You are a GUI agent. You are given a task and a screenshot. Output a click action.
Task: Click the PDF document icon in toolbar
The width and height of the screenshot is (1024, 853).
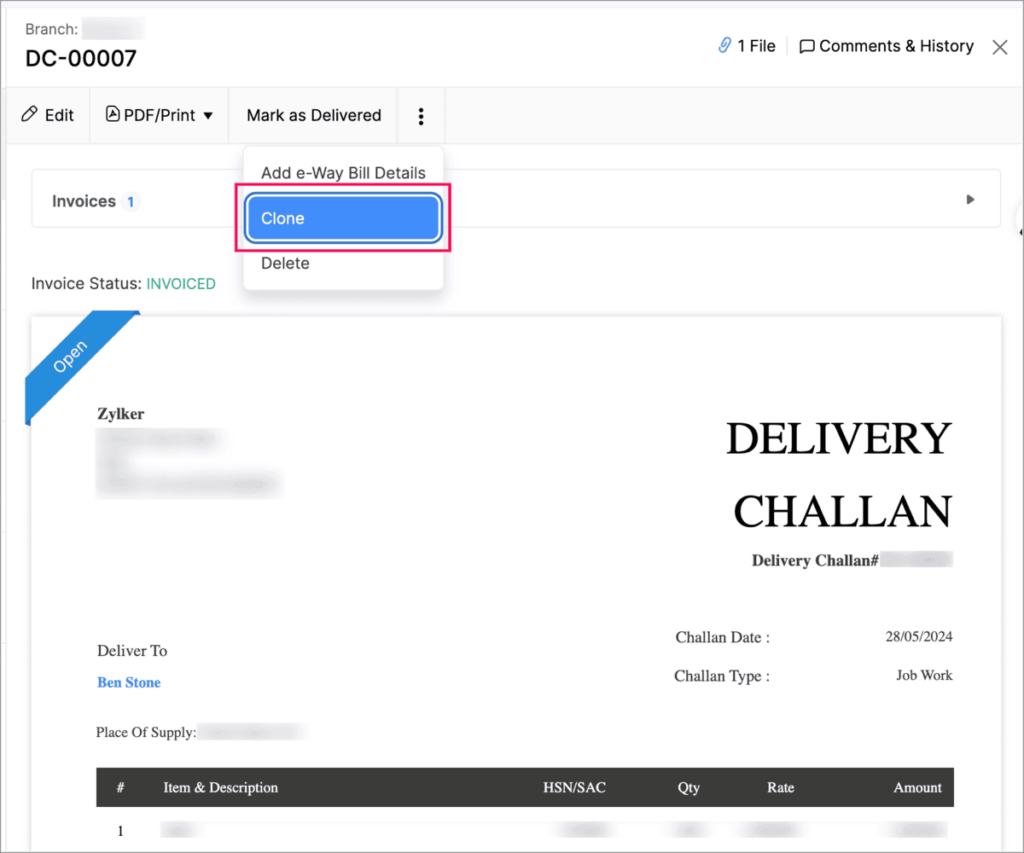tap(113, 115)
